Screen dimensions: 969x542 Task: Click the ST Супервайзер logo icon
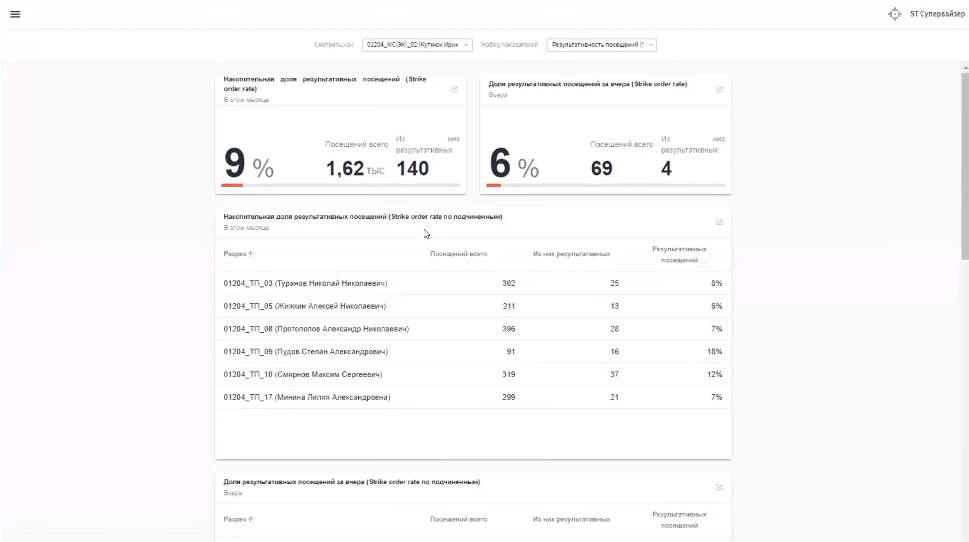click(x=894, y=14)
